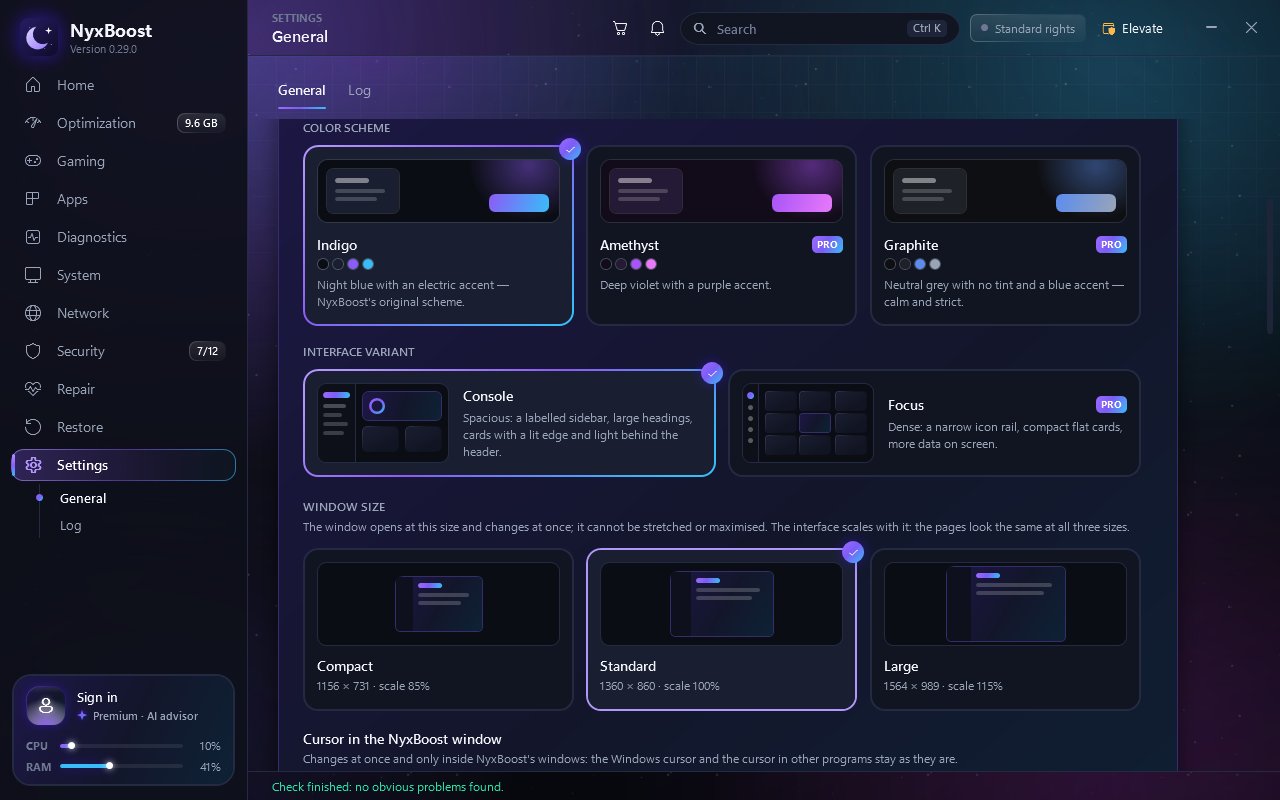Choose the Focus interface variant
The width and height of the screenshot is (1280, 800).
click(x=935, y=423)
